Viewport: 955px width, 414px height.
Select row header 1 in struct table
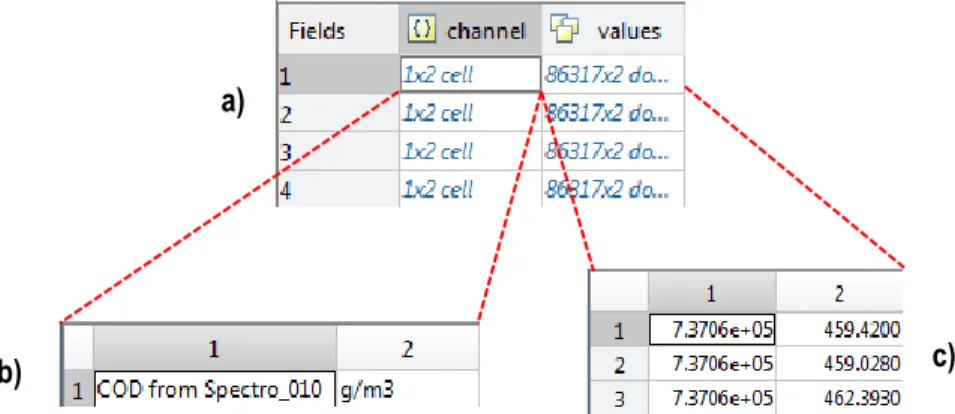tap(338, 74)
